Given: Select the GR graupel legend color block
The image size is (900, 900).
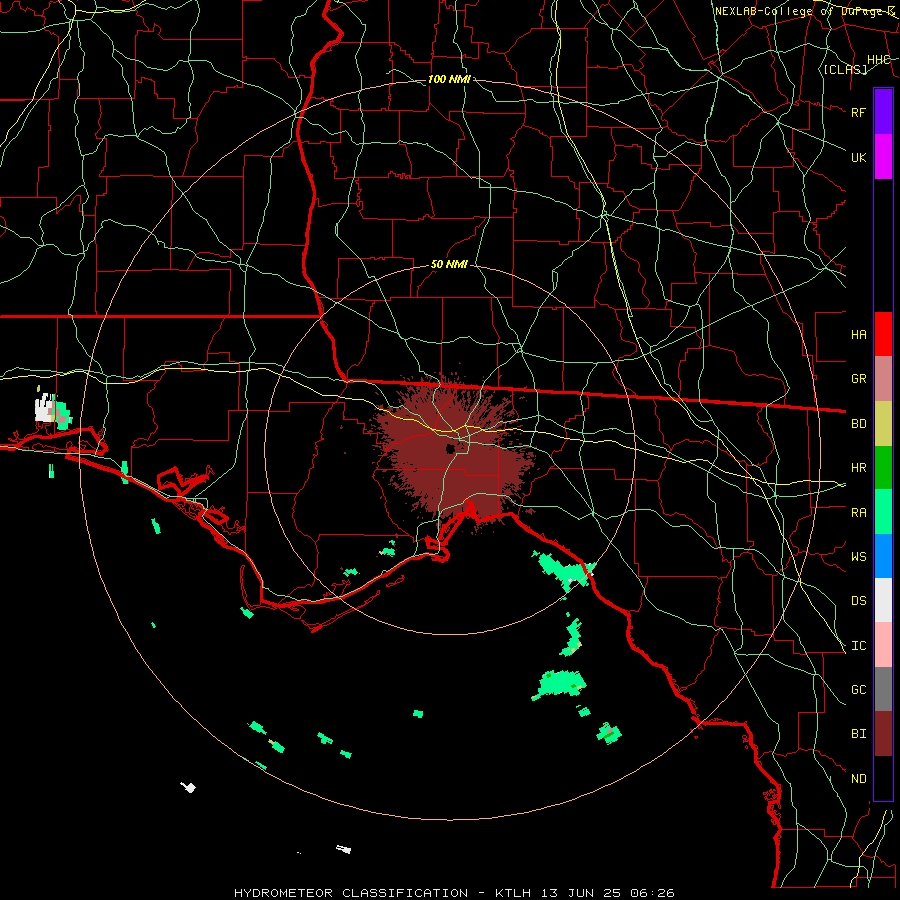Looking at the screenshot, I should tap(883, 379).
